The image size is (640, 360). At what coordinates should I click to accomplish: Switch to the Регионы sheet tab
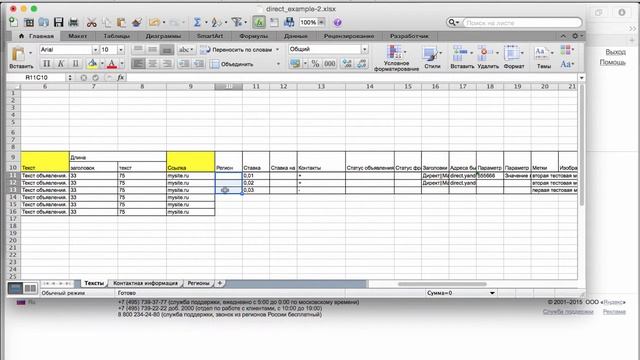point(198,283)
